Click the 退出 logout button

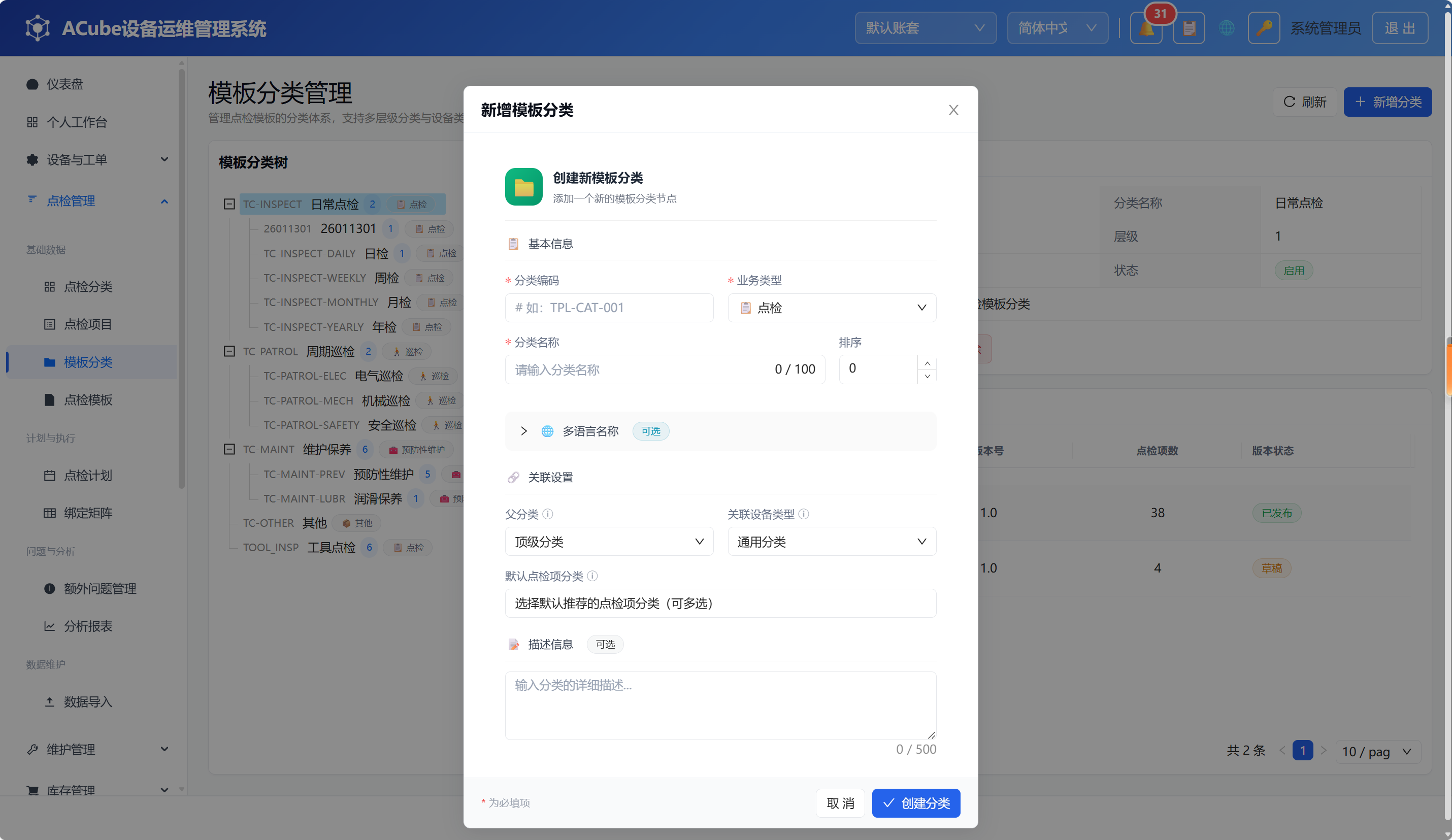tap(1400, 27)
